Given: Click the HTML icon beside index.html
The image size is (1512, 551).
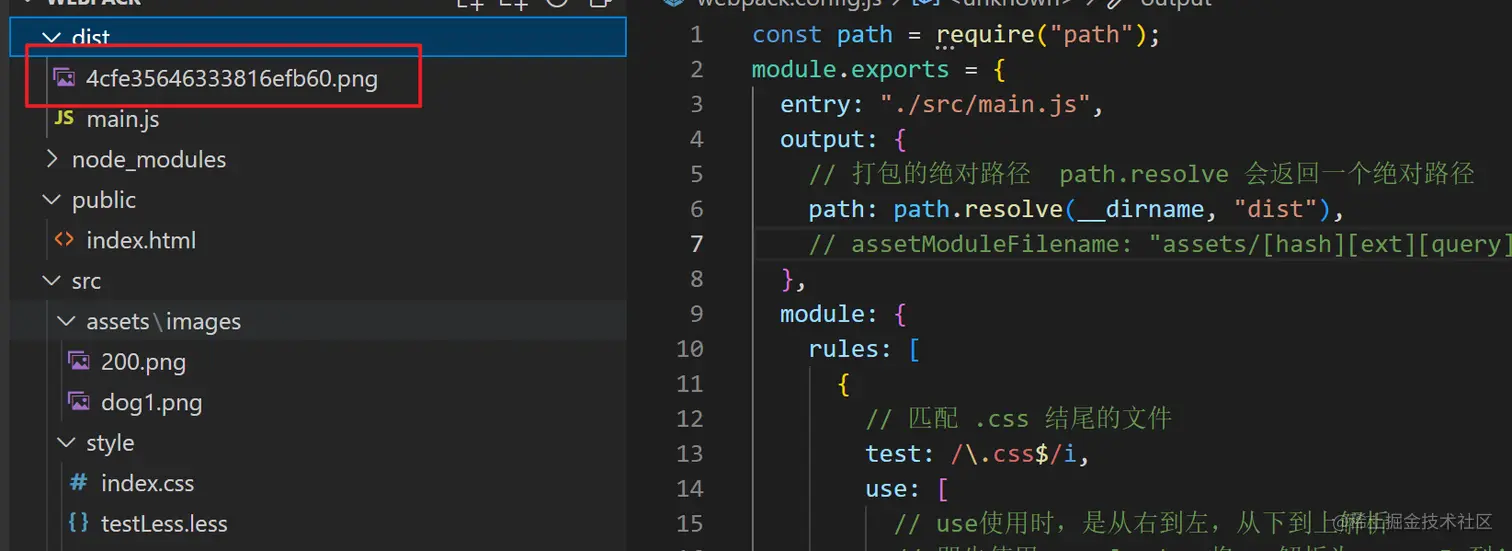Looking at the screenshot, I should (x=64, y=240).
